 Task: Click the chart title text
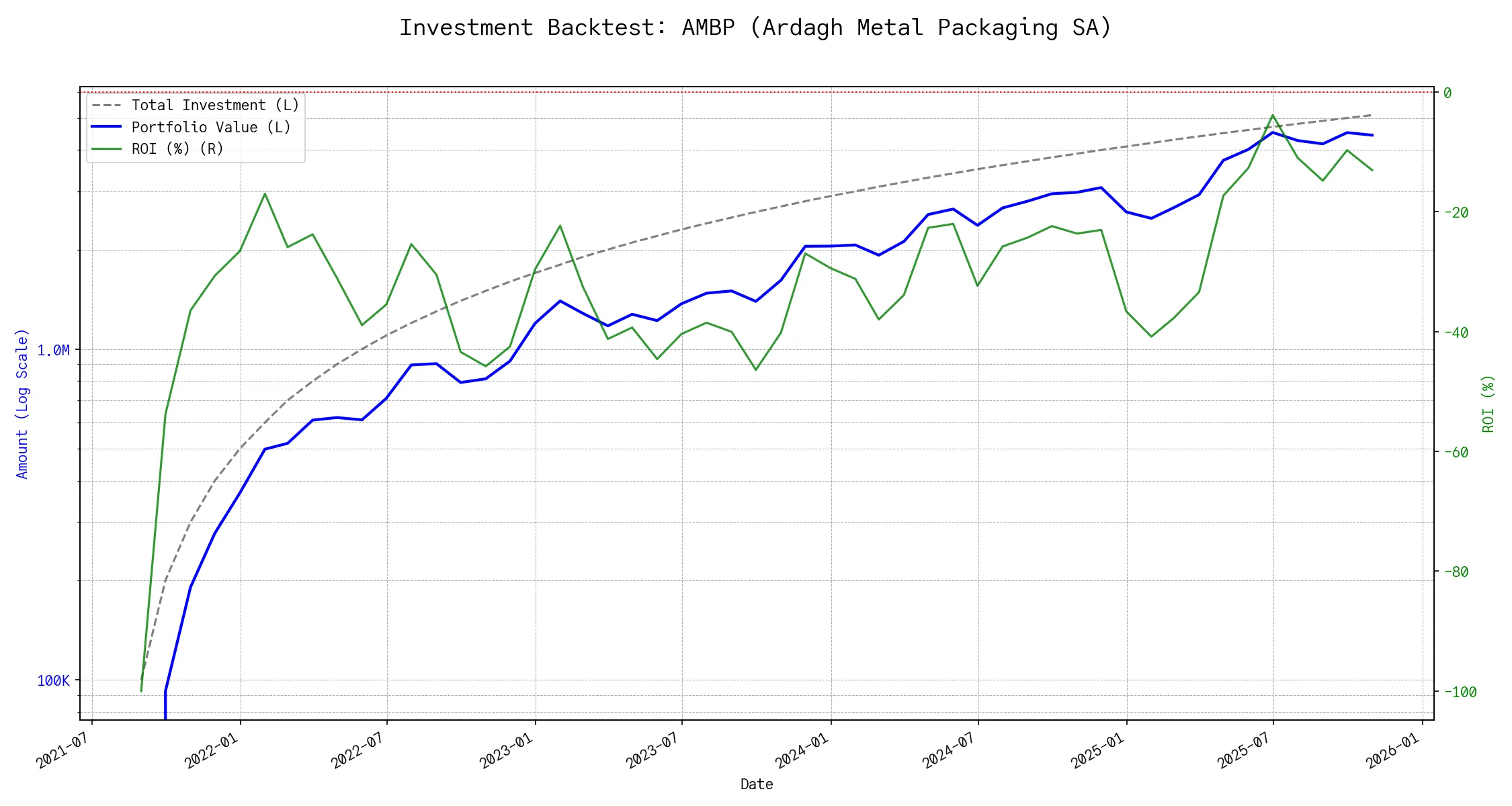(755, 28)
